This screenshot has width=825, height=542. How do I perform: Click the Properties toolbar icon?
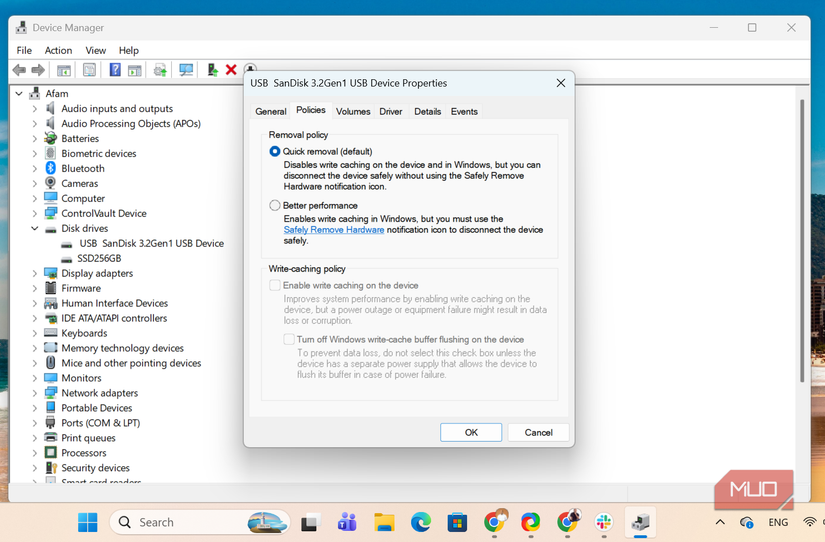[89, 70]
